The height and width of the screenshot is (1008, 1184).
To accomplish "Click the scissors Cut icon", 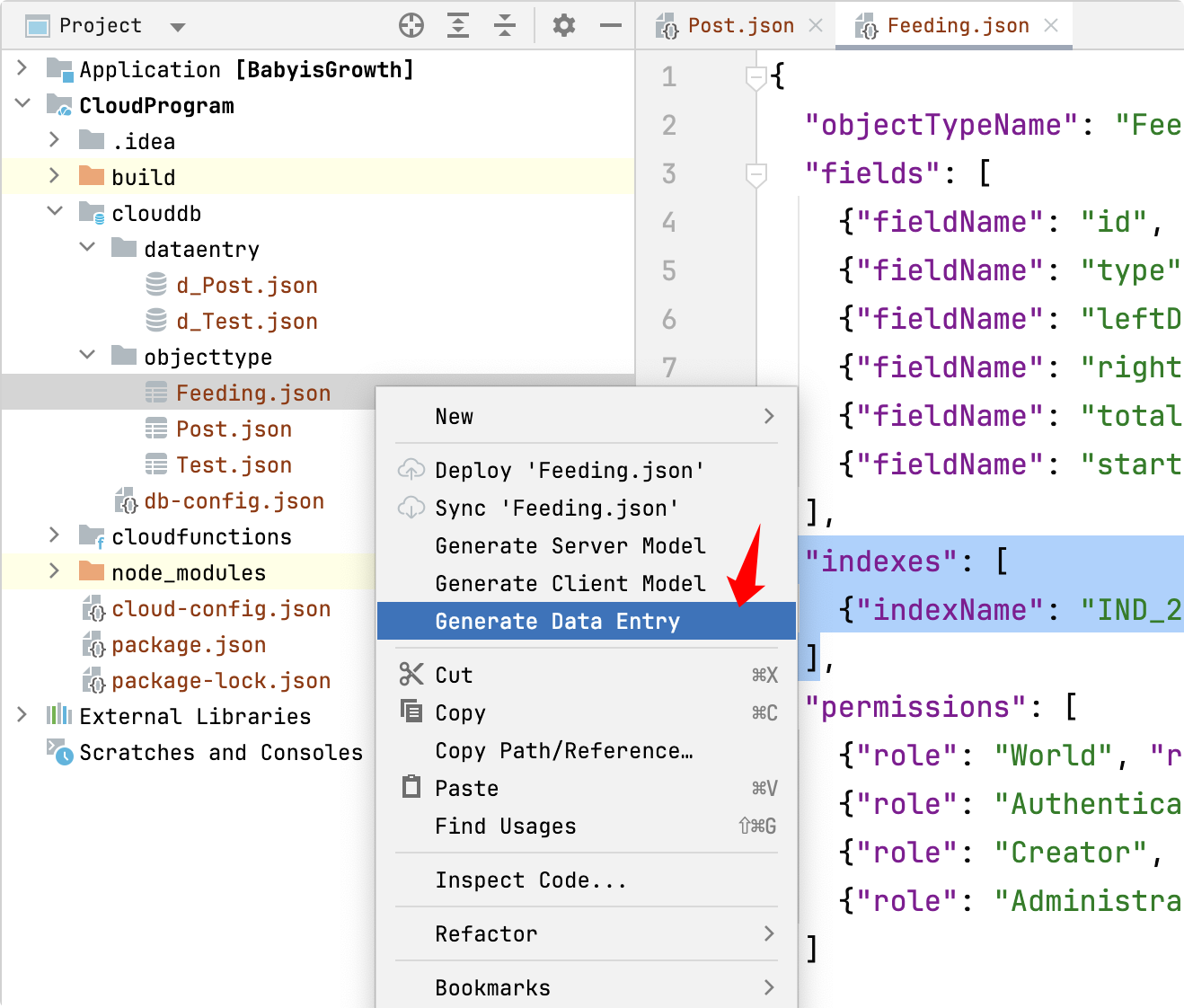I will [x=411, y=674].
